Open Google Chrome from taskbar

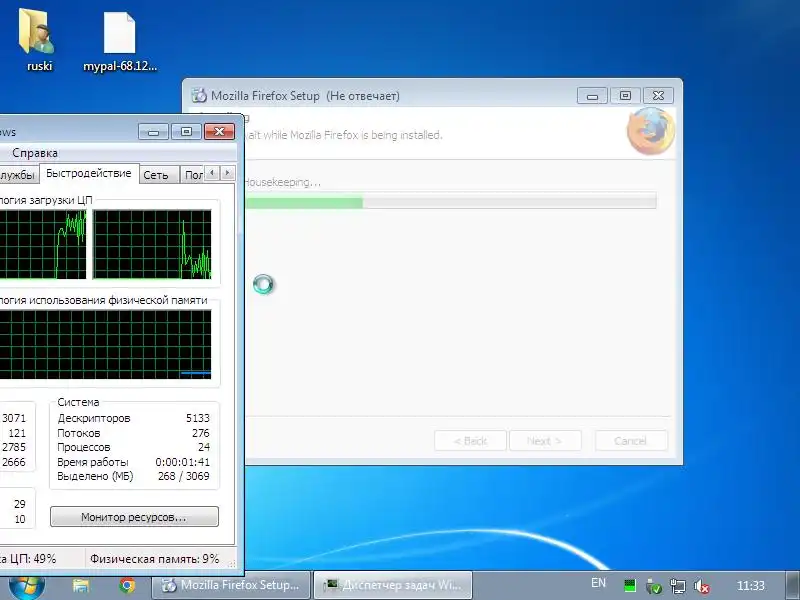(x=127, y=585)
